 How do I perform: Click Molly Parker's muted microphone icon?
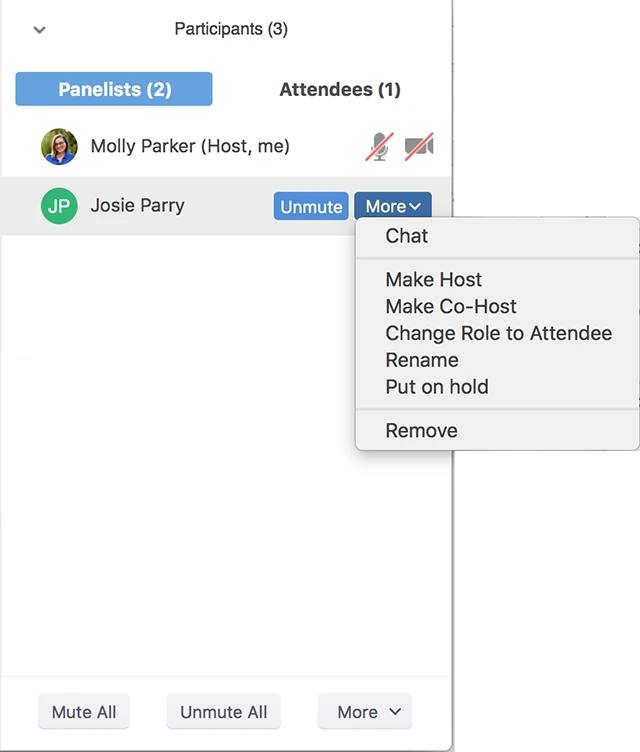tap(379, 147)
